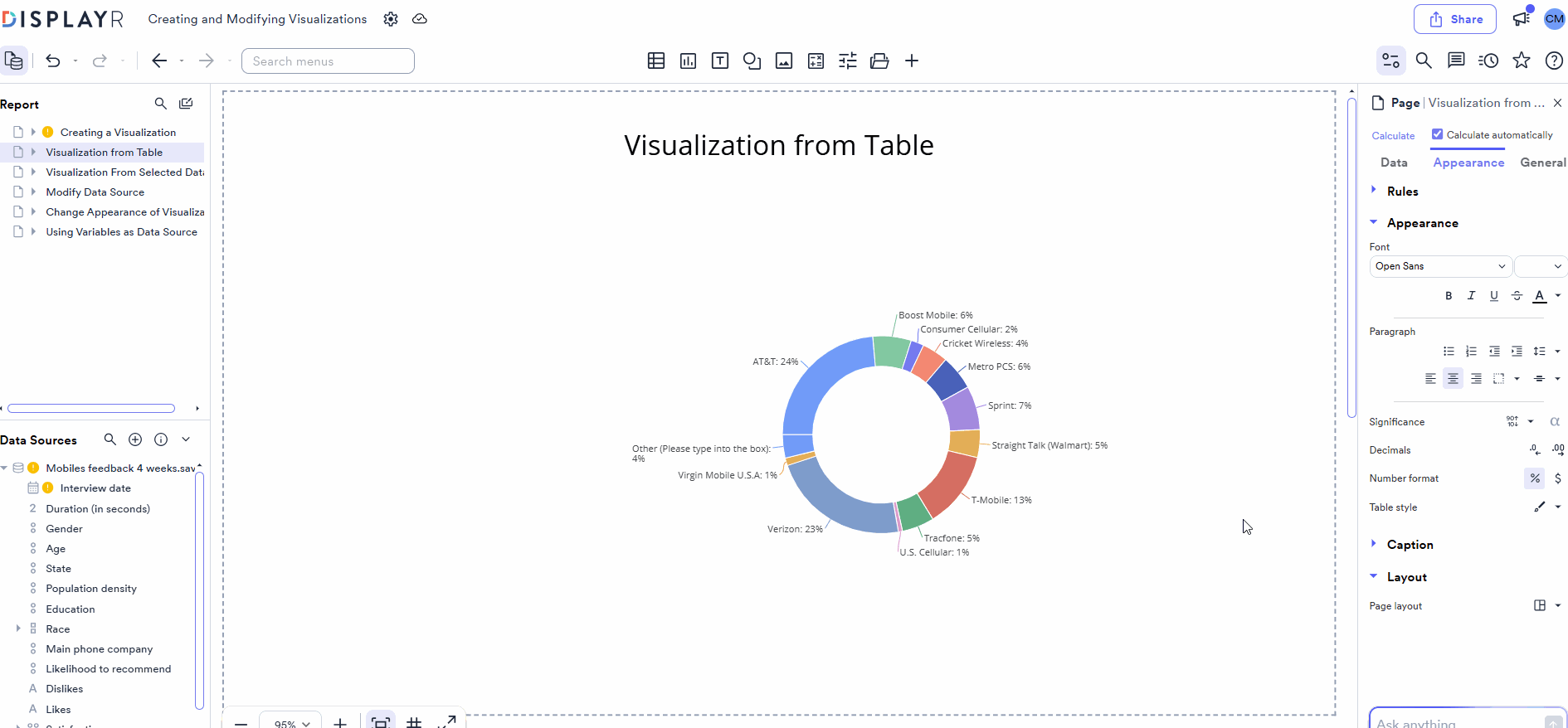This screenshot has width=1568, height=728.
Task: Open document settings gear icon
Action: point(391,19)
